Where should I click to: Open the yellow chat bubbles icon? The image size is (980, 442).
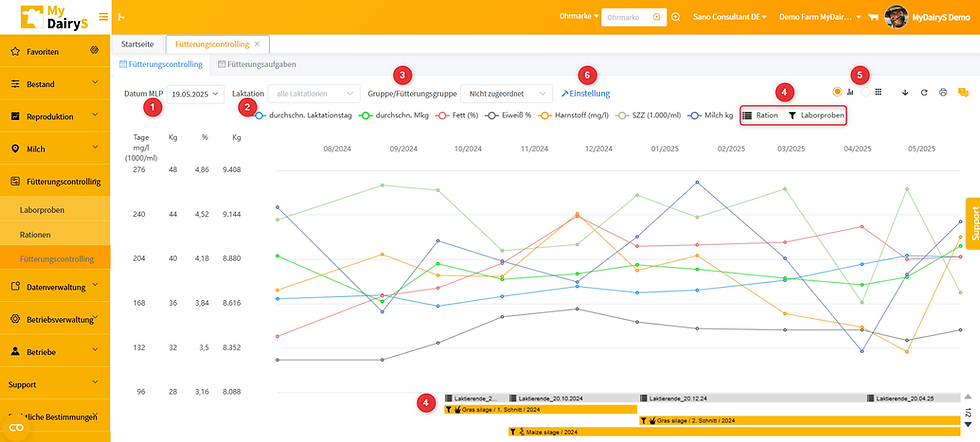coord(963,93)
